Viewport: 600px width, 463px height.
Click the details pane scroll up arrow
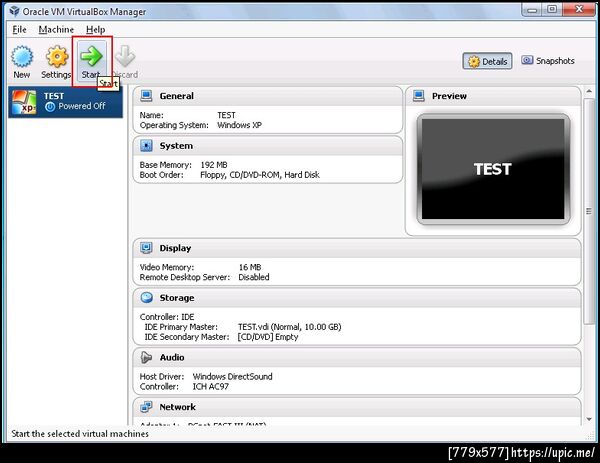point(589,91)
